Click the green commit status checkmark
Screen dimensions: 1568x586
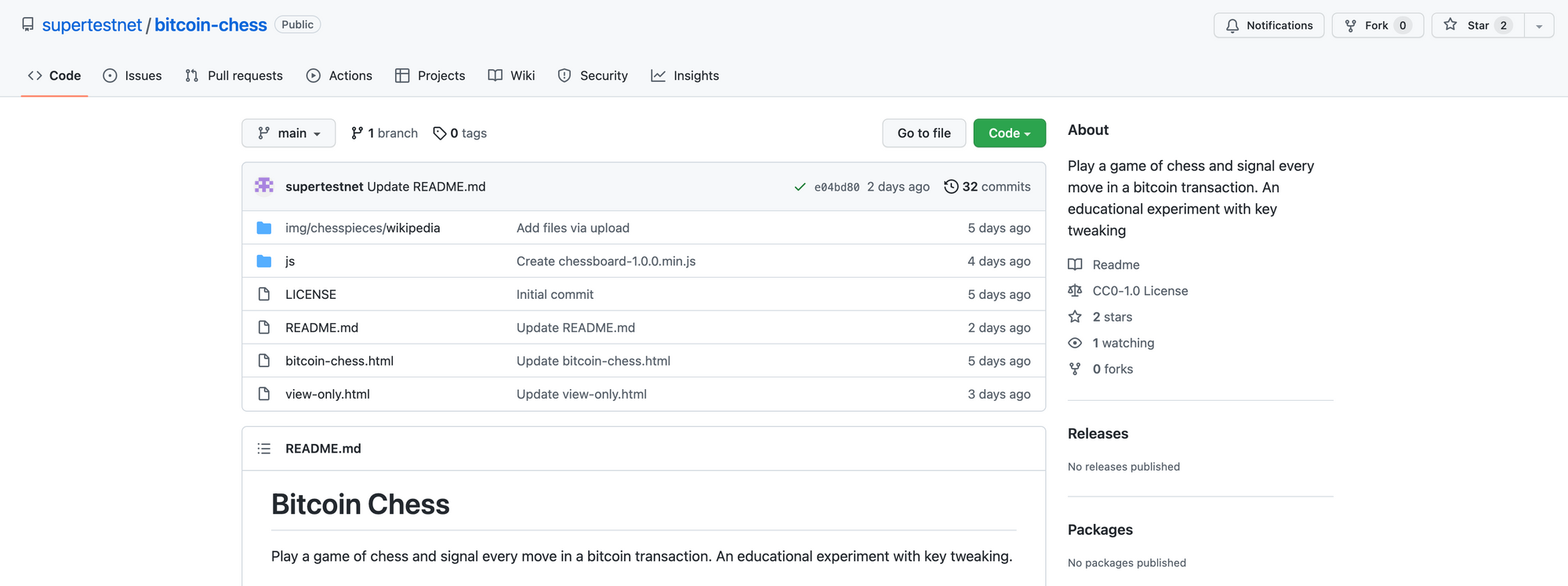pos(800,187)
